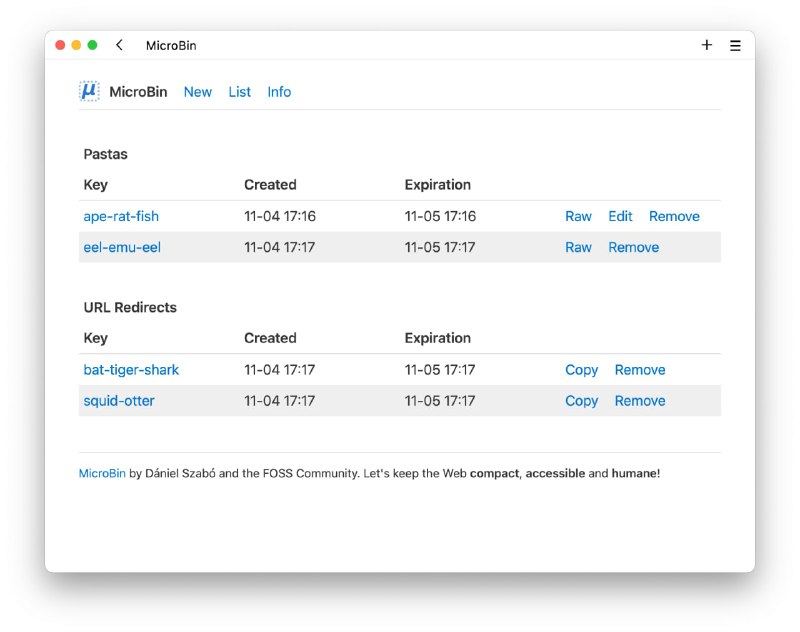The width and height of the screenshot is (800, 632).
Task: Click created time of squid-otter row
Action: 279,401
